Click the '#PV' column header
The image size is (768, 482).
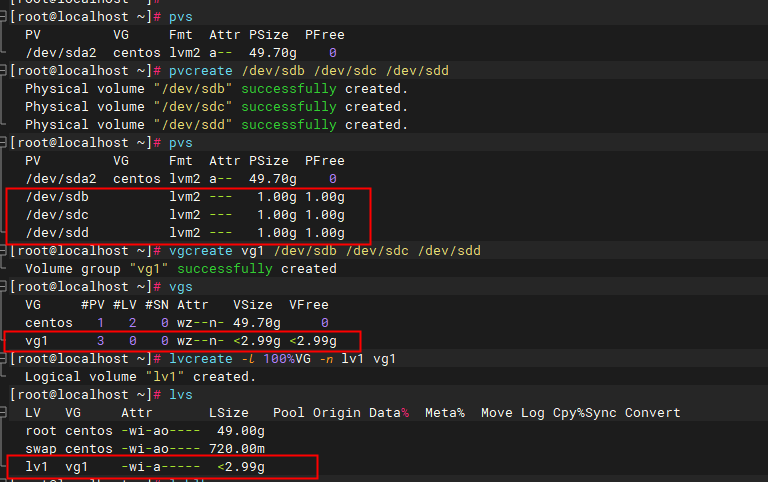pos(93,305)
